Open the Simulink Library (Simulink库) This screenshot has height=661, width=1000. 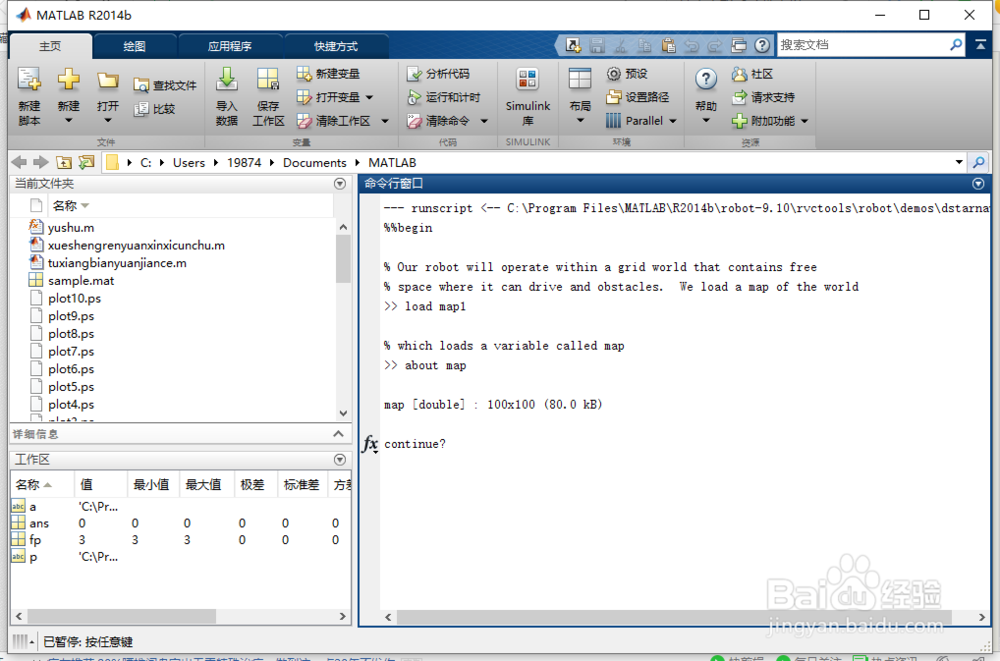[x=527, y=97]
